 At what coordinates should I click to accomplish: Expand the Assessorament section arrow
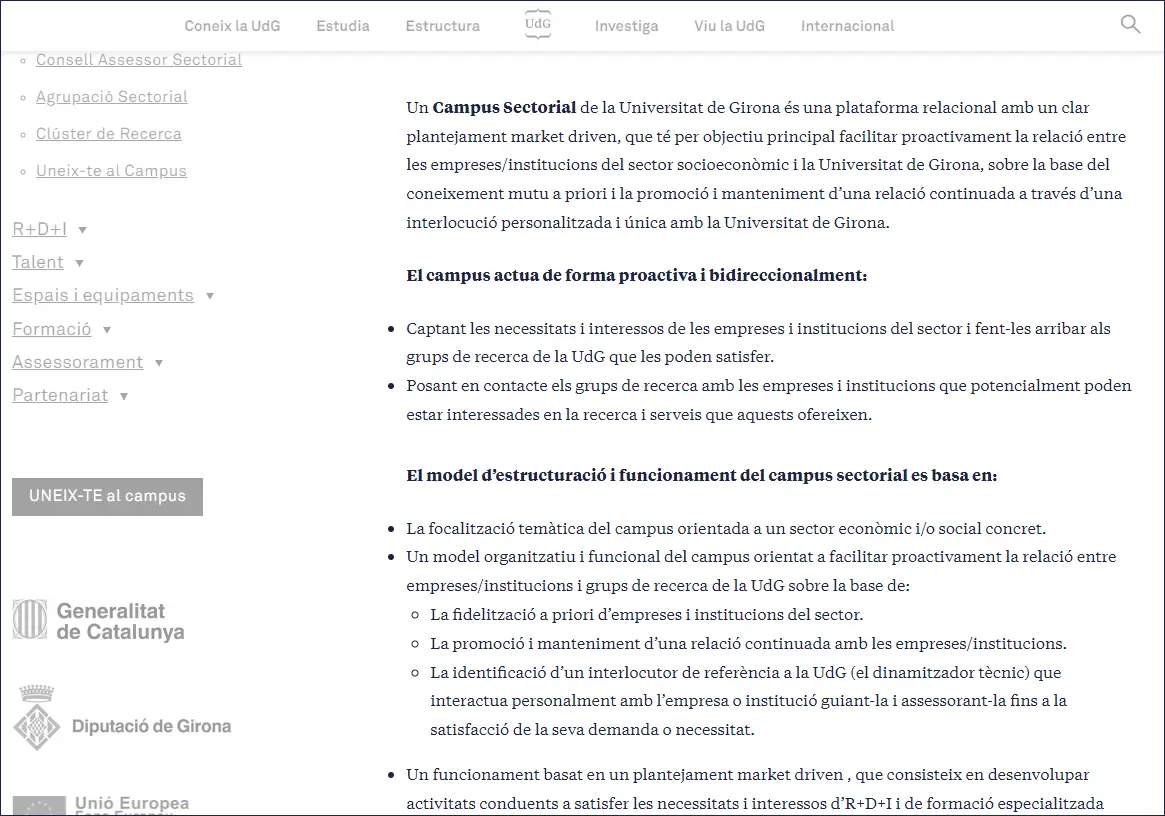pos(159,363)
